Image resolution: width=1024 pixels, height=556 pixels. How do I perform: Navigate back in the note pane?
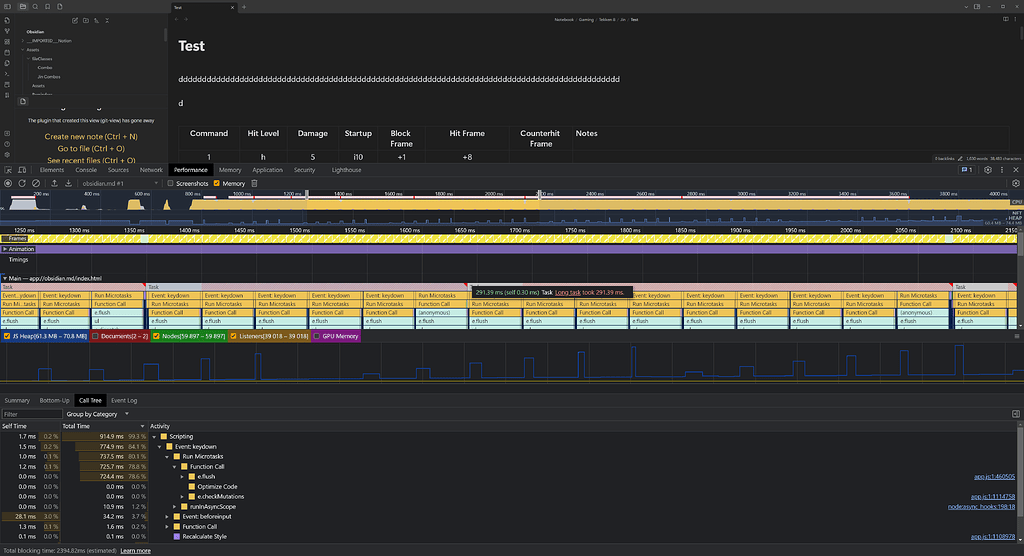coord(176,20)
